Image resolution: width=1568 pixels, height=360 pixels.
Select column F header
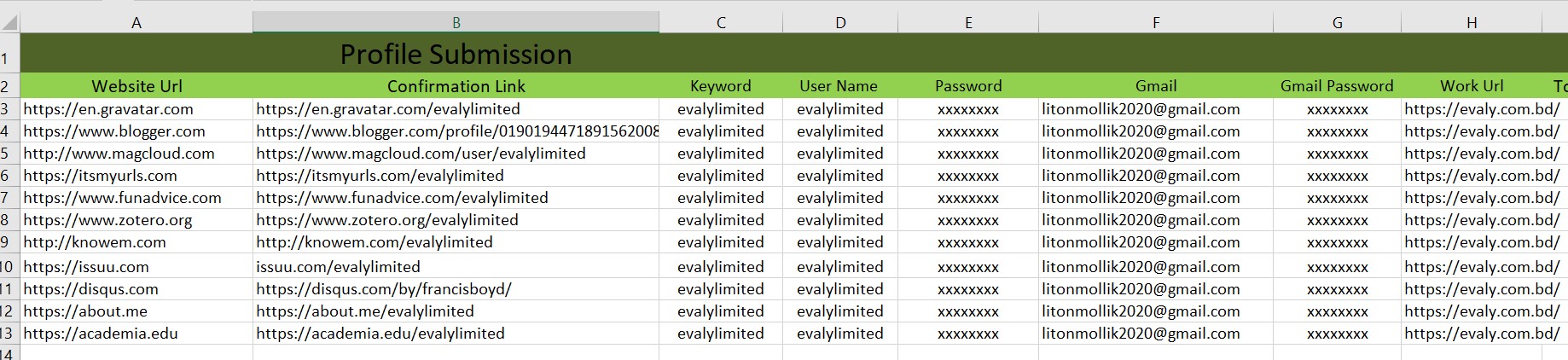coord(1155,23)
